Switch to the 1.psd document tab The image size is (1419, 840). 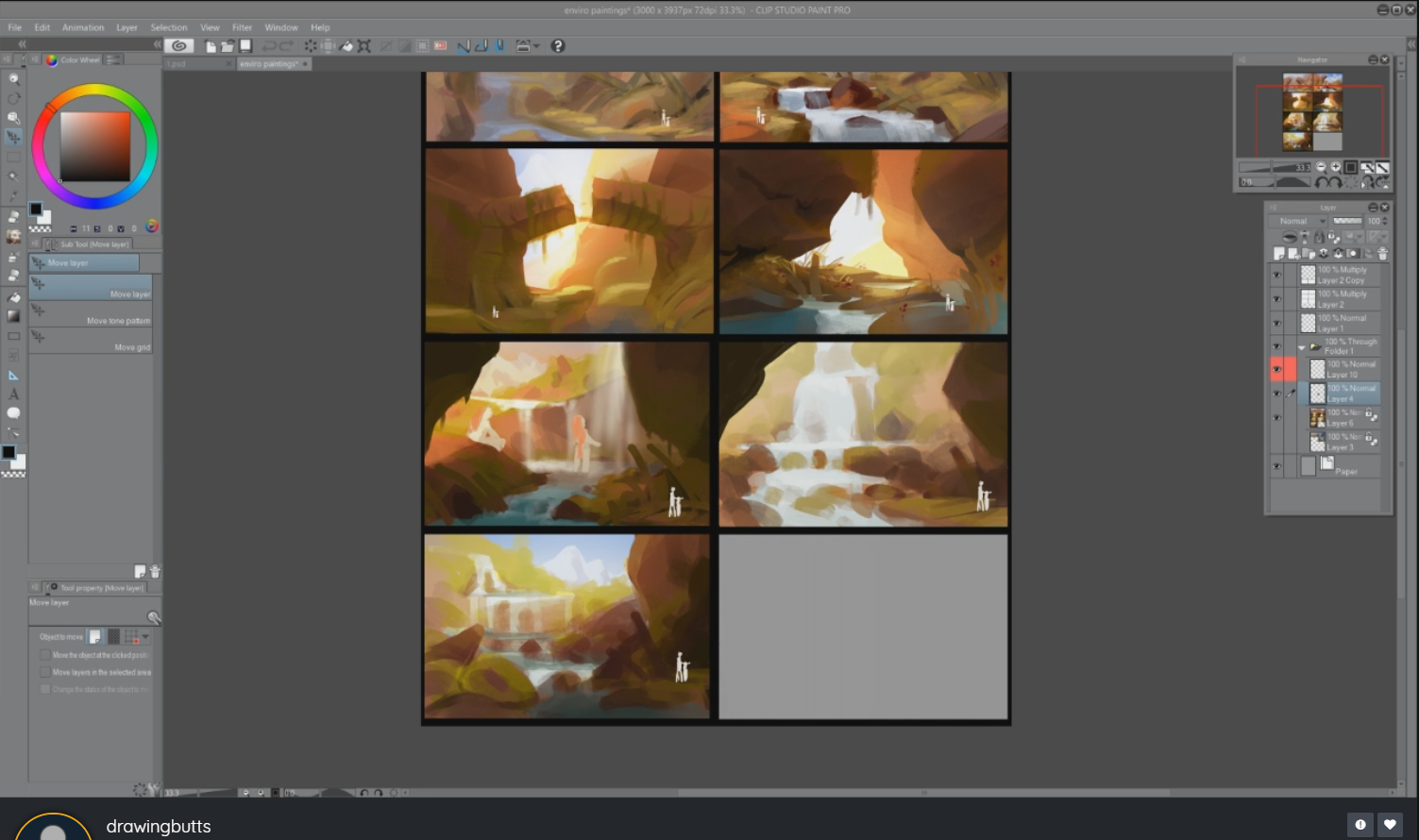point(198,63)
